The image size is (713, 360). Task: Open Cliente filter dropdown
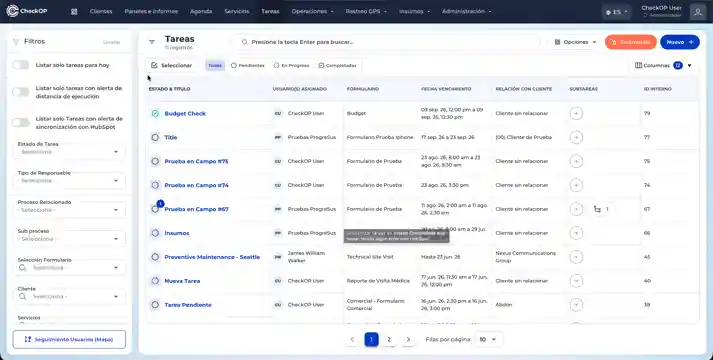(x=69, y=296)
